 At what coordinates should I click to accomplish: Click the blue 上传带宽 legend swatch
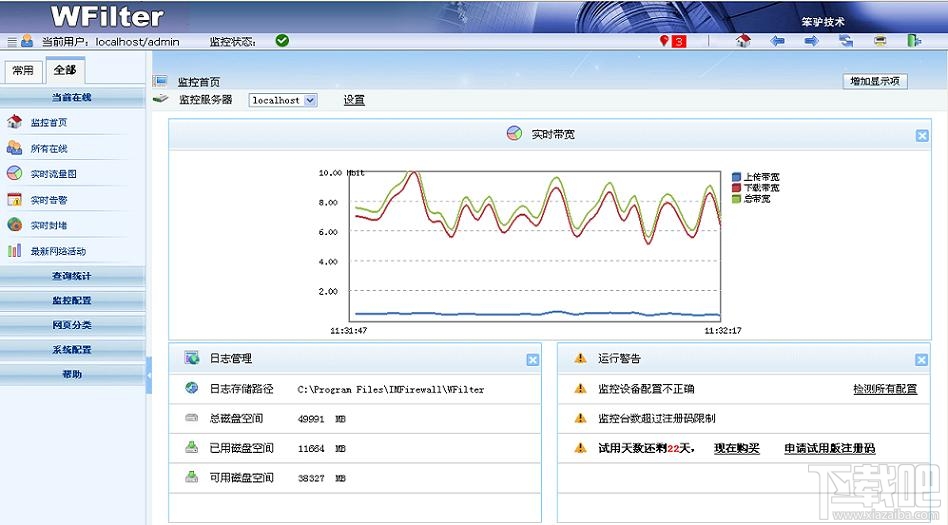[736, 177]
